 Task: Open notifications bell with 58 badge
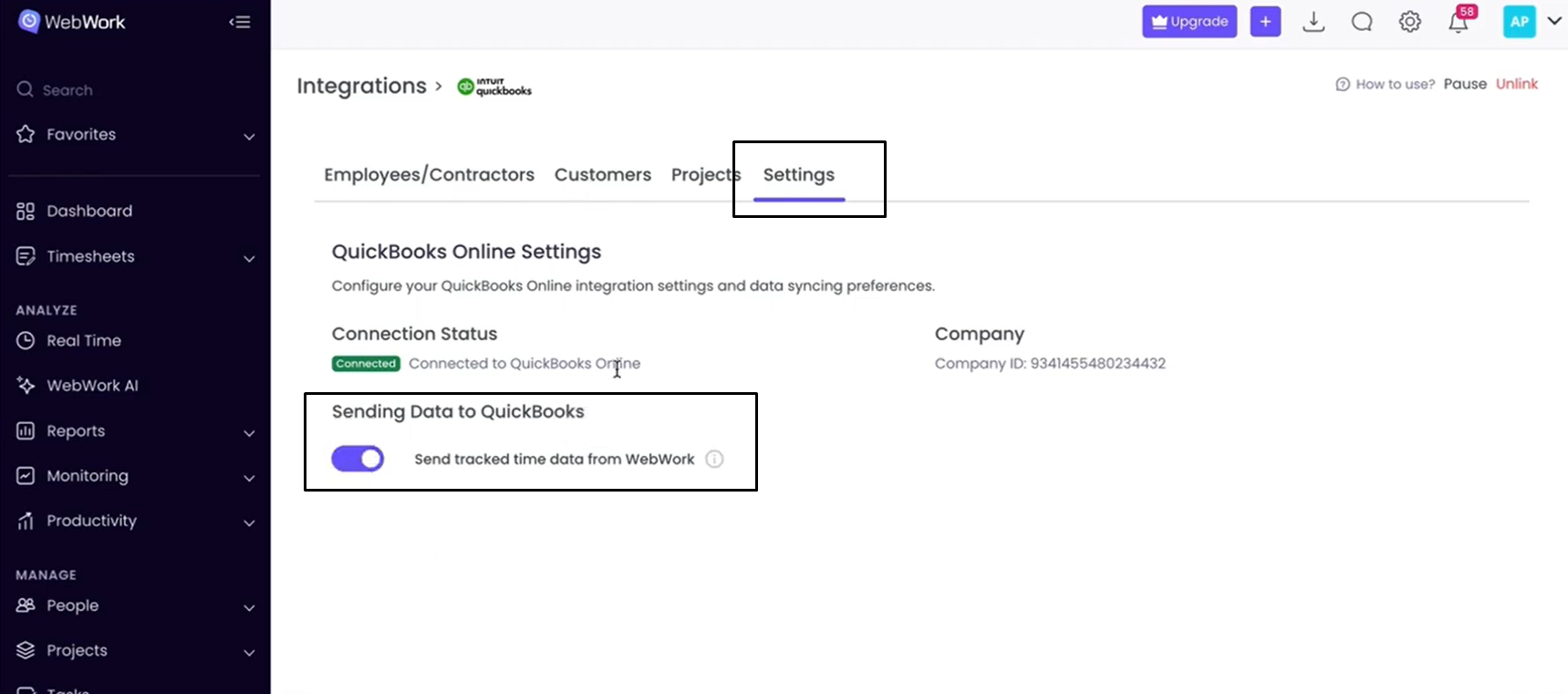click(1459, 23)
